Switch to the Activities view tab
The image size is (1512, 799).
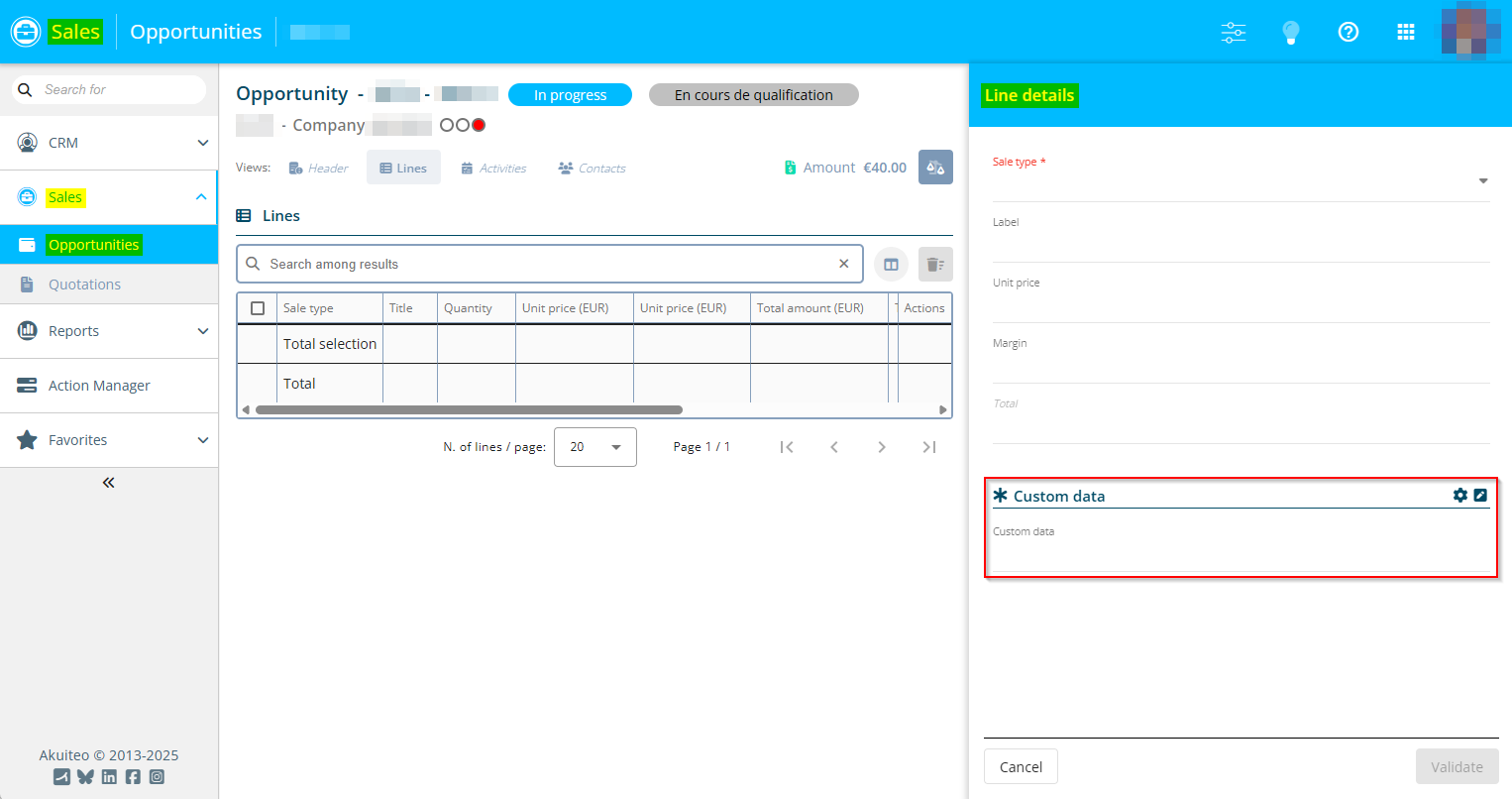point(493,169)
